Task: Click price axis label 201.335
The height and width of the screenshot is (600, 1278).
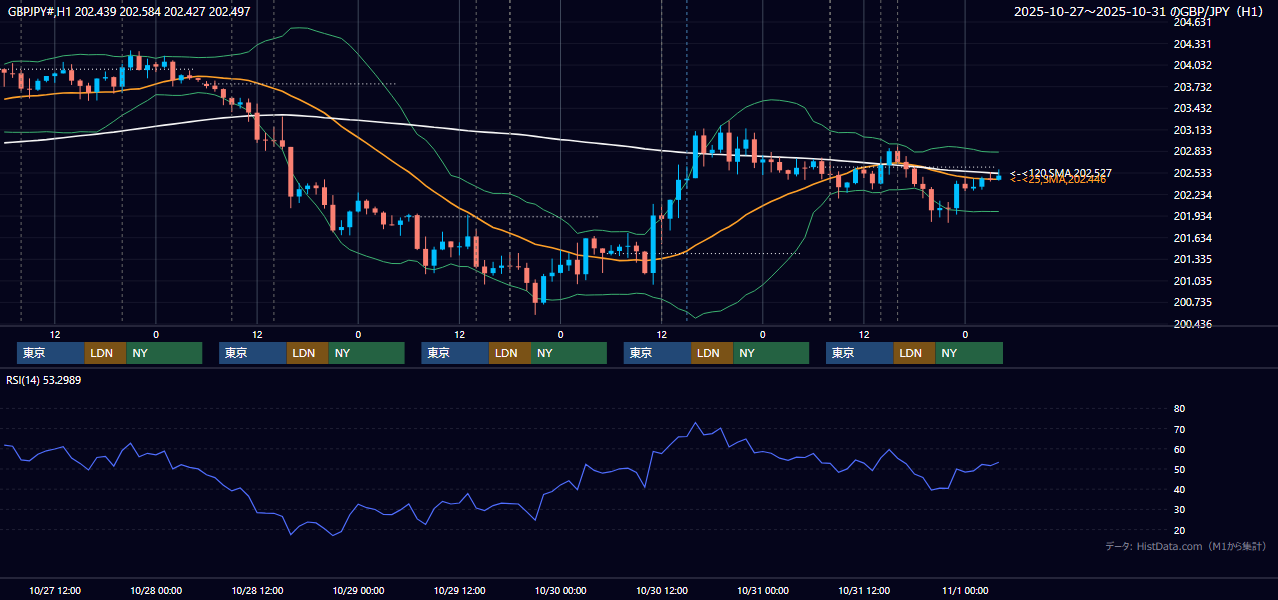Action: tap(1192, 259)
